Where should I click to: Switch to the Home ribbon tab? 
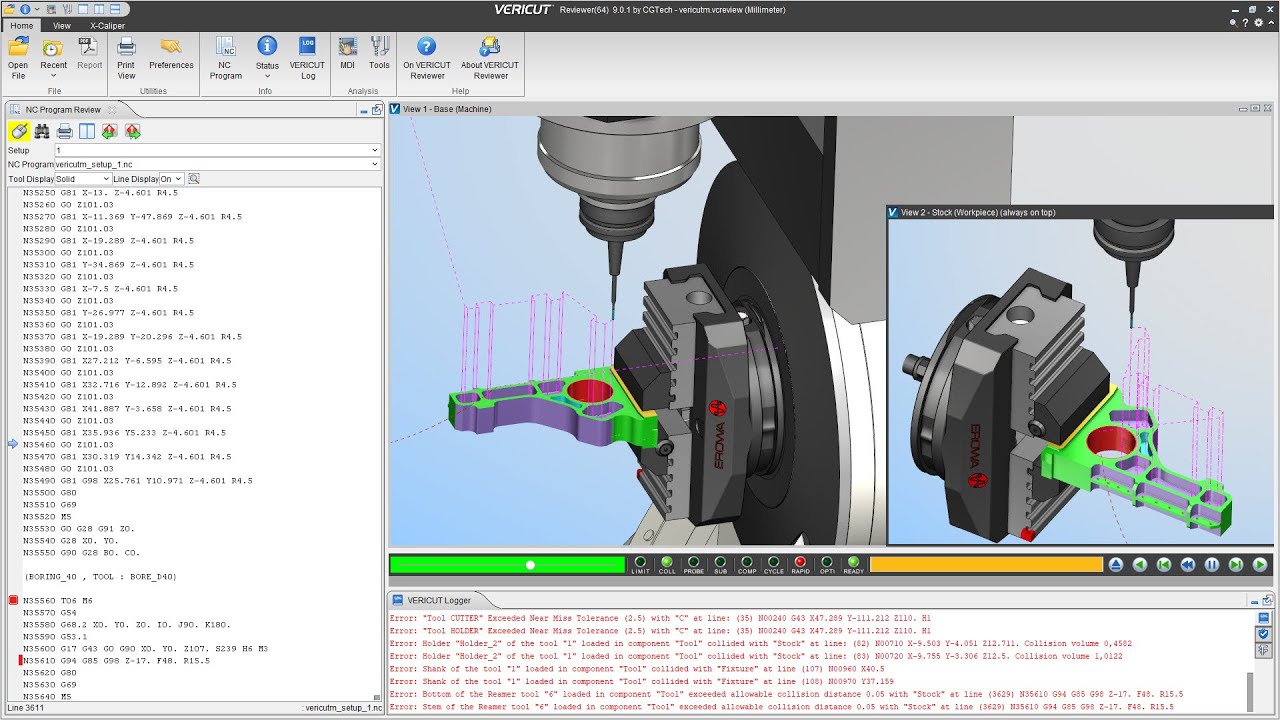click(x=21, y=25)
